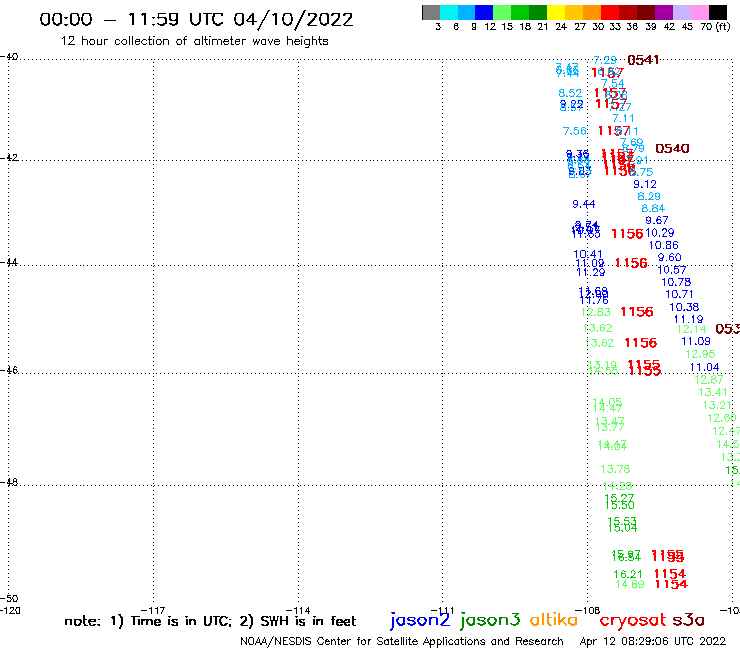Screen dimensions: 740x650
Task: Click the '12.83' wave height value
Action: click(x=596, y=312)
